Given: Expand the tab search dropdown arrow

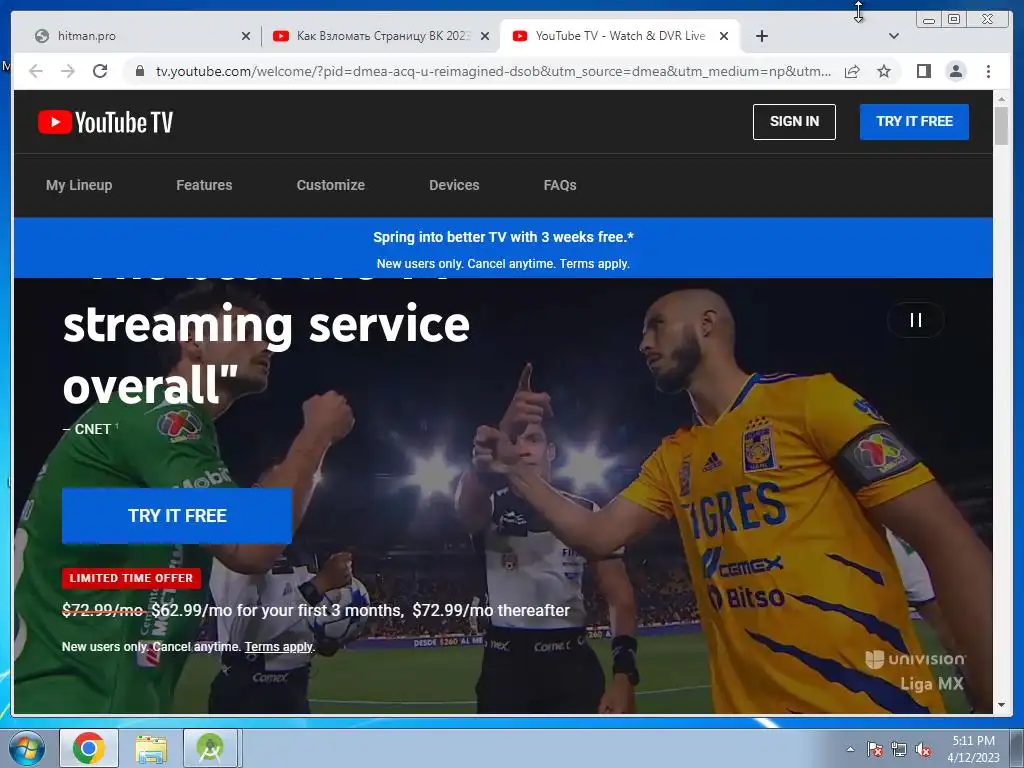Looking at the screenshot, I should [893, 36].
